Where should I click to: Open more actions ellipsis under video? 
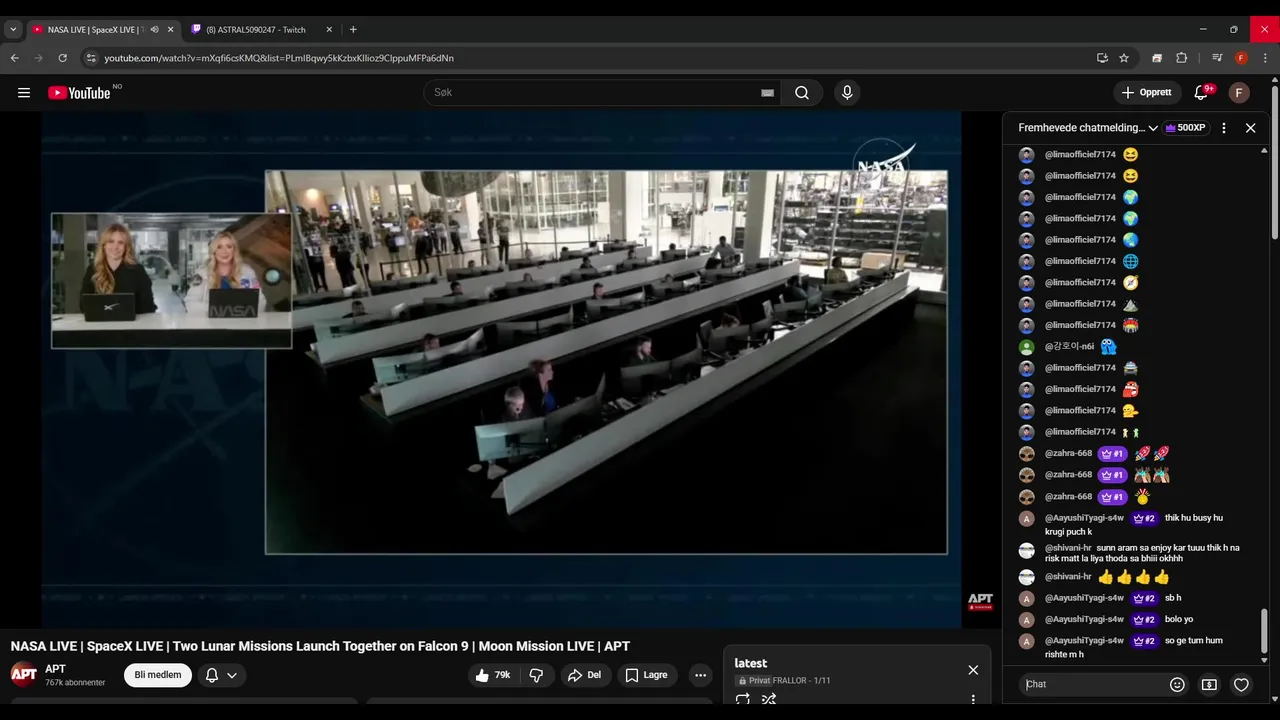point(700,675)
